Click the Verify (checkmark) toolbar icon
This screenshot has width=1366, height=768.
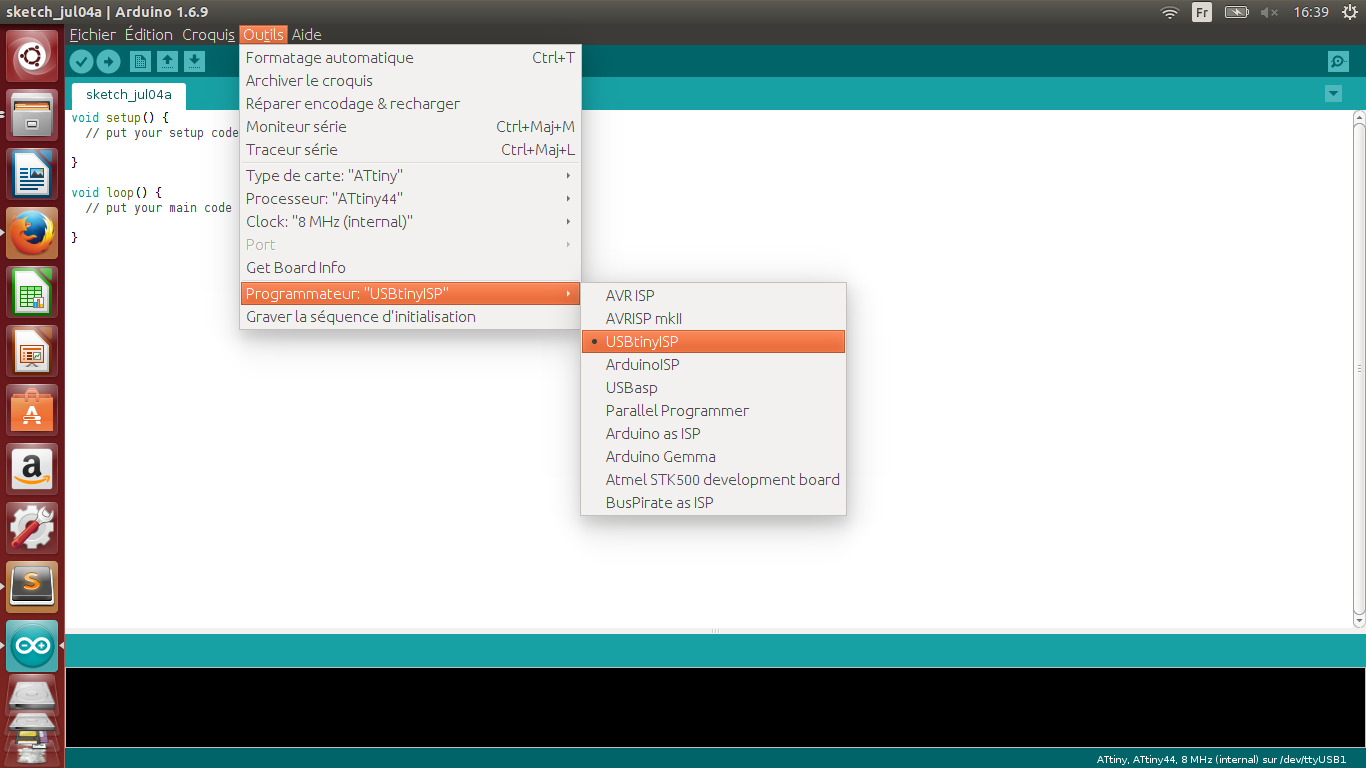coord(82,62)
